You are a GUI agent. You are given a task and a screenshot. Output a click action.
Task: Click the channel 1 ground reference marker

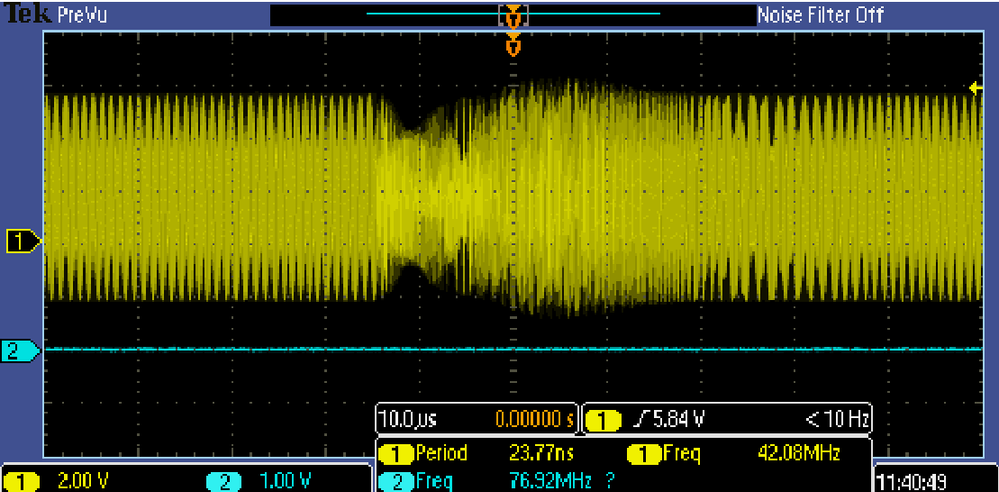(x=24, y=242)
